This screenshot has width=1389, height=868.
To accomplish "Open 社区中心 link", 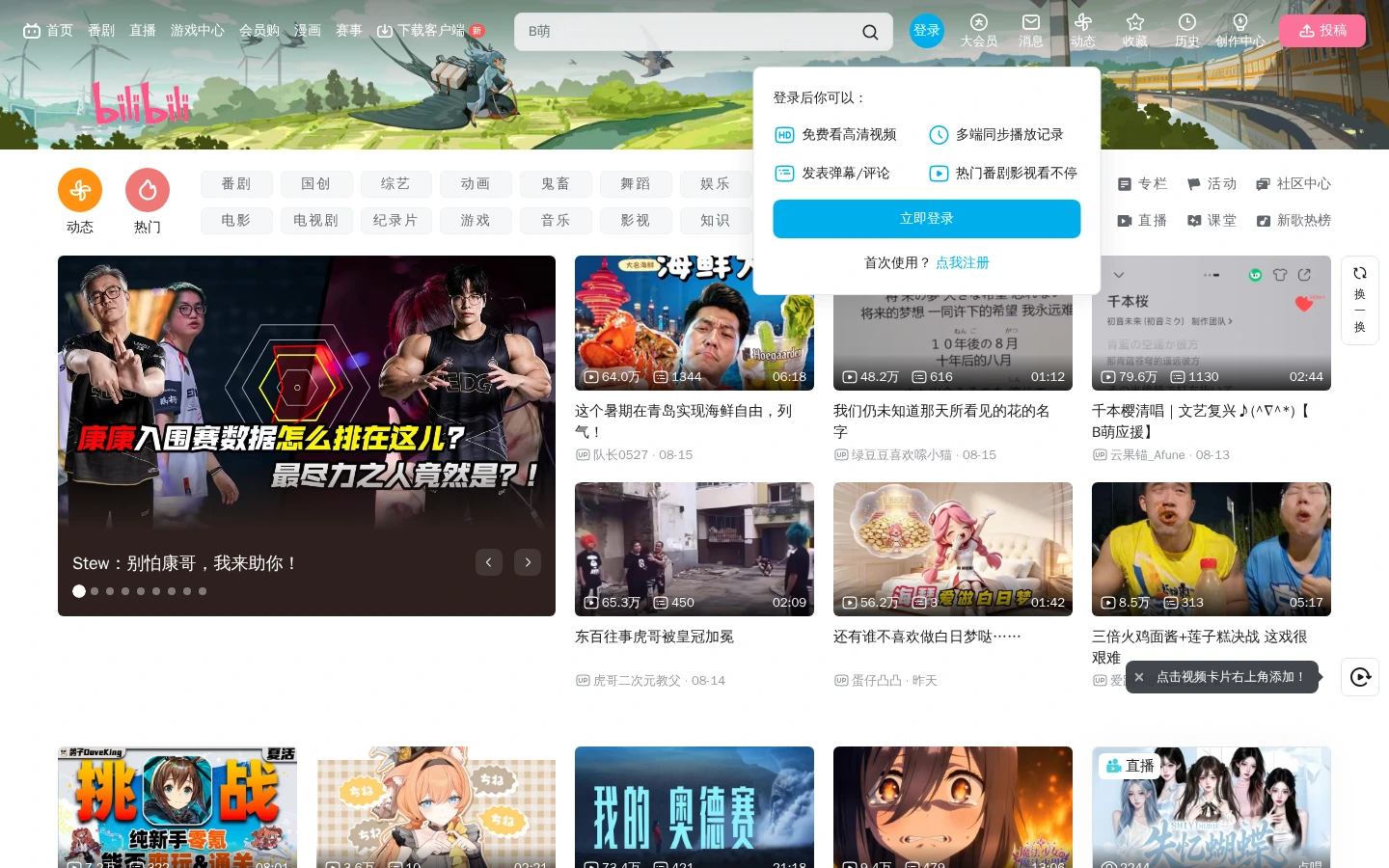I will (1294, 183).
